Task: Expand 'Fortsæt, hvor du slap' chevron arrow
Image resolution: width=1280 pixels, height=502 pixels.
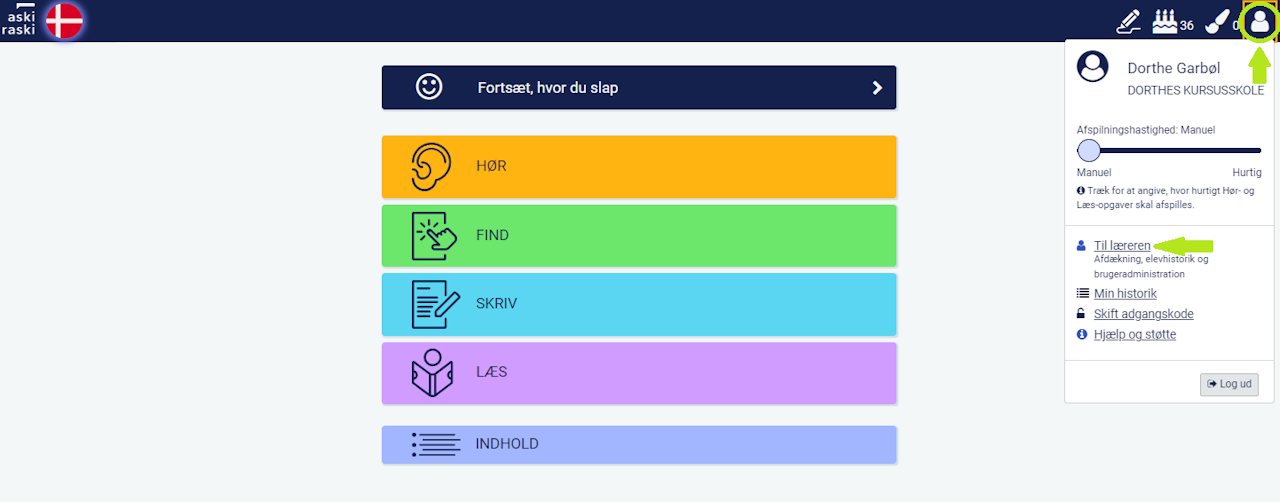Action: 877,88
